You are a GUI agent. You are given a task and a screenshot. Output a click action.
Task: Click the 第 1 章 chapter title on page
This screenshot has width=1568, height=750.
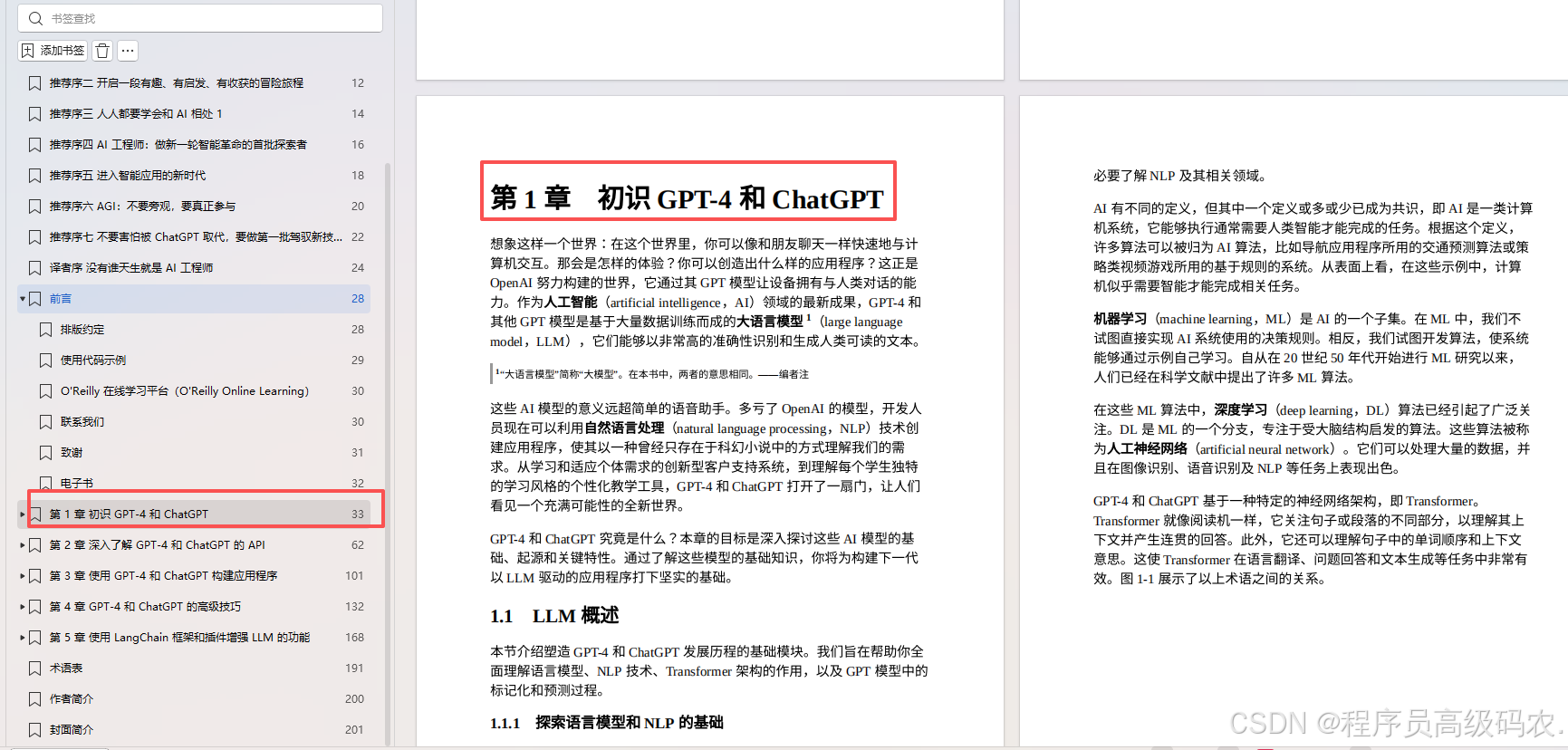click(x=688, y=198)
